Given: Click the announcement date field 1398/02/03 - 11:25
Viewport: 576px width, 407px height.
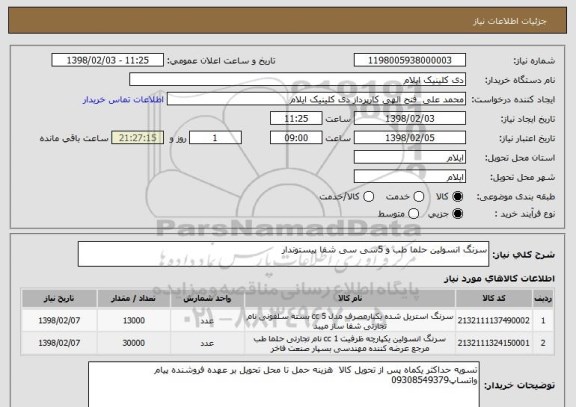Looking at the screenshot, I should [x=108, y=60].
